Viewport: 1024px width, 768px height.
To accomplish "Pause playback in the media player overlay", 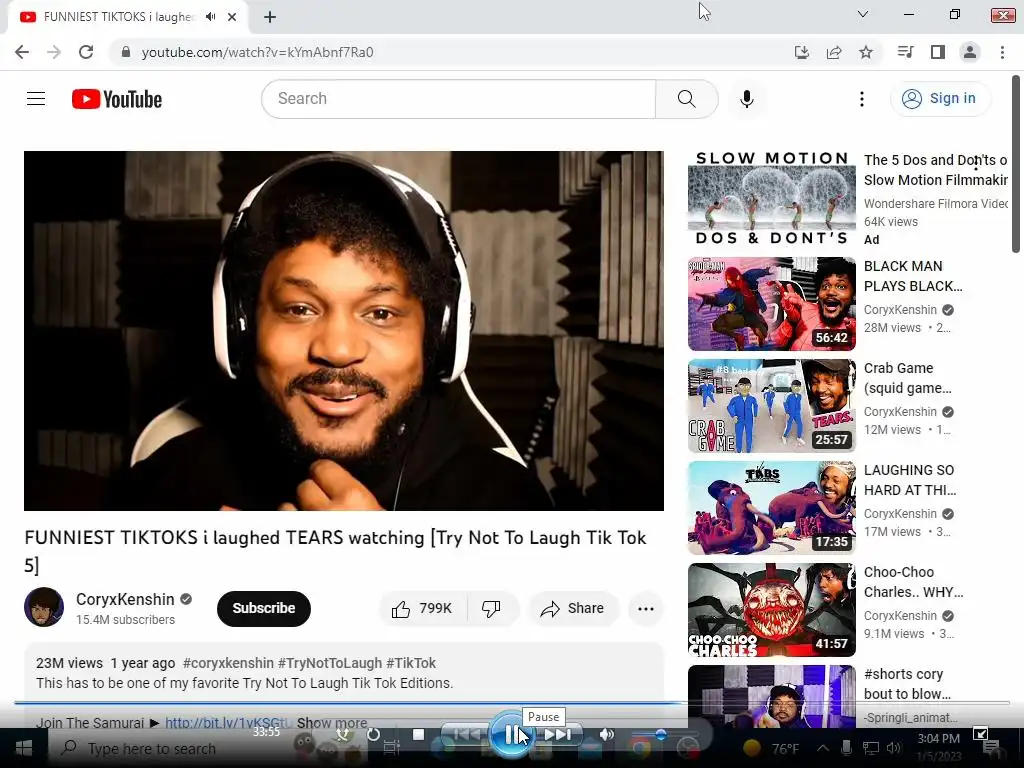I will click(x=511, y=735).
